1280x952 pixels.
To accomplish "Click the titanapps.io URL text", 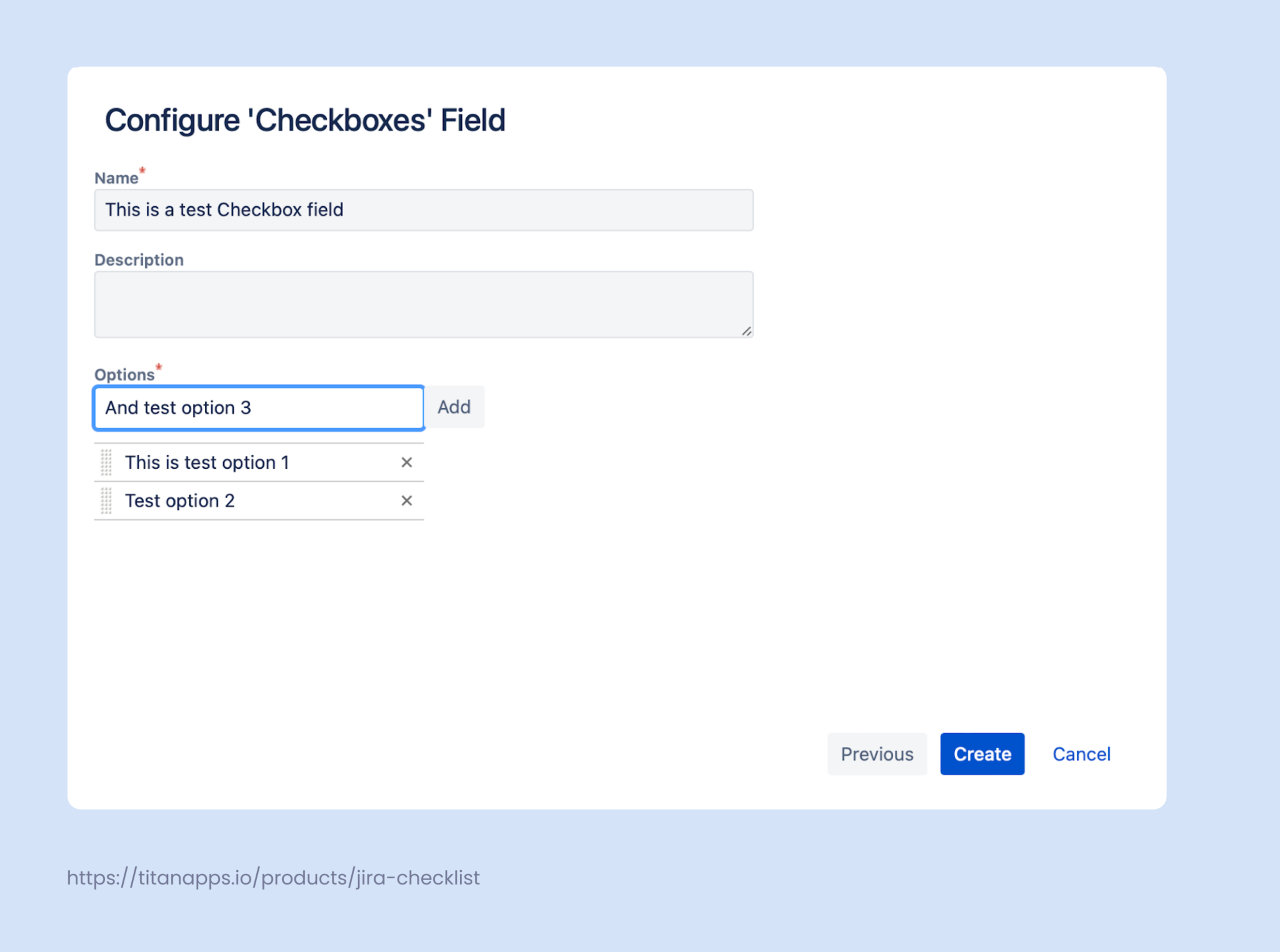I will 272,878.
